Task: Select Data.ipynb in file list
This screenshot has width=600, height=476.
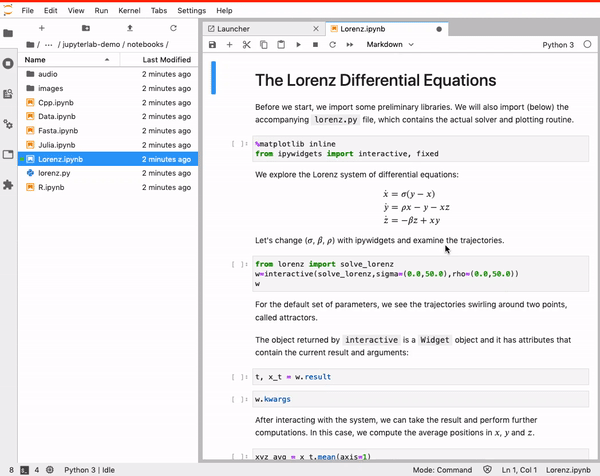Action: (108, 116)
